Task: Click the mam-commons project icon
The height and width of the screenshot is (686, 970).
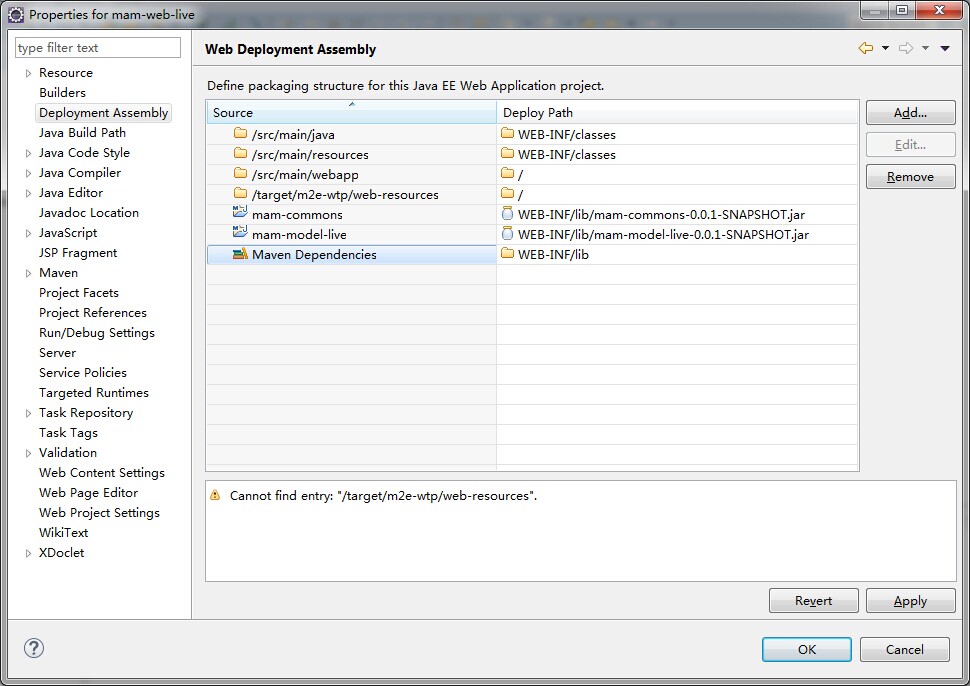Action: click(x=240, y=214)
